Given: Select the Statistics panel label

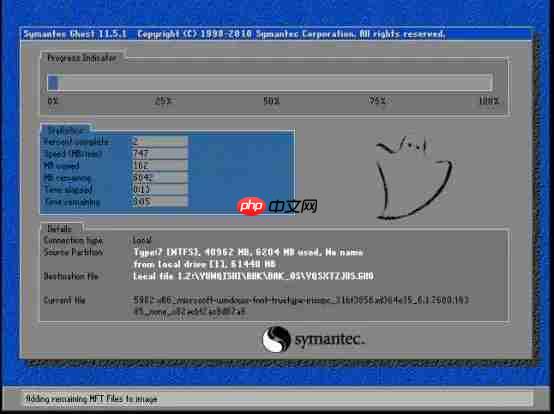Looking at the screenshot, I should click(x=67, y=130).
